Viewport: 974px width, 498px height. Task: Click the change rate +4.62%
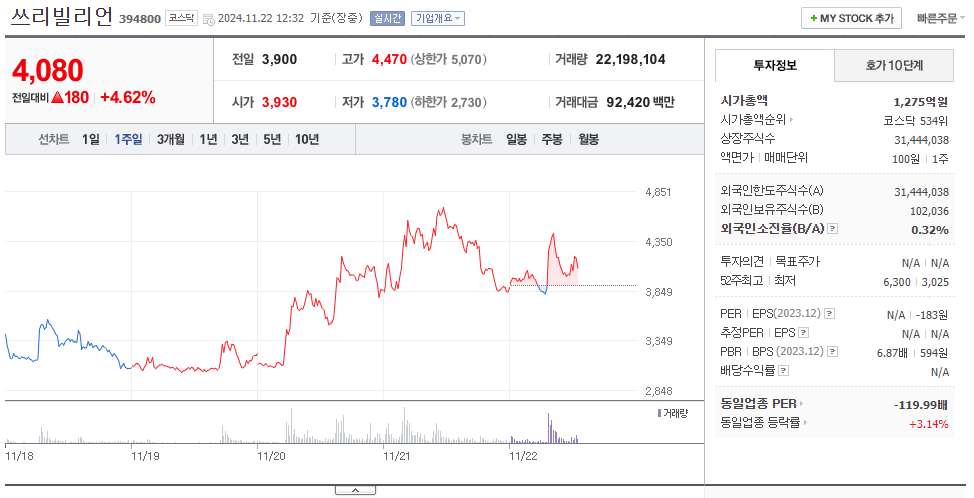click(127, 97)
